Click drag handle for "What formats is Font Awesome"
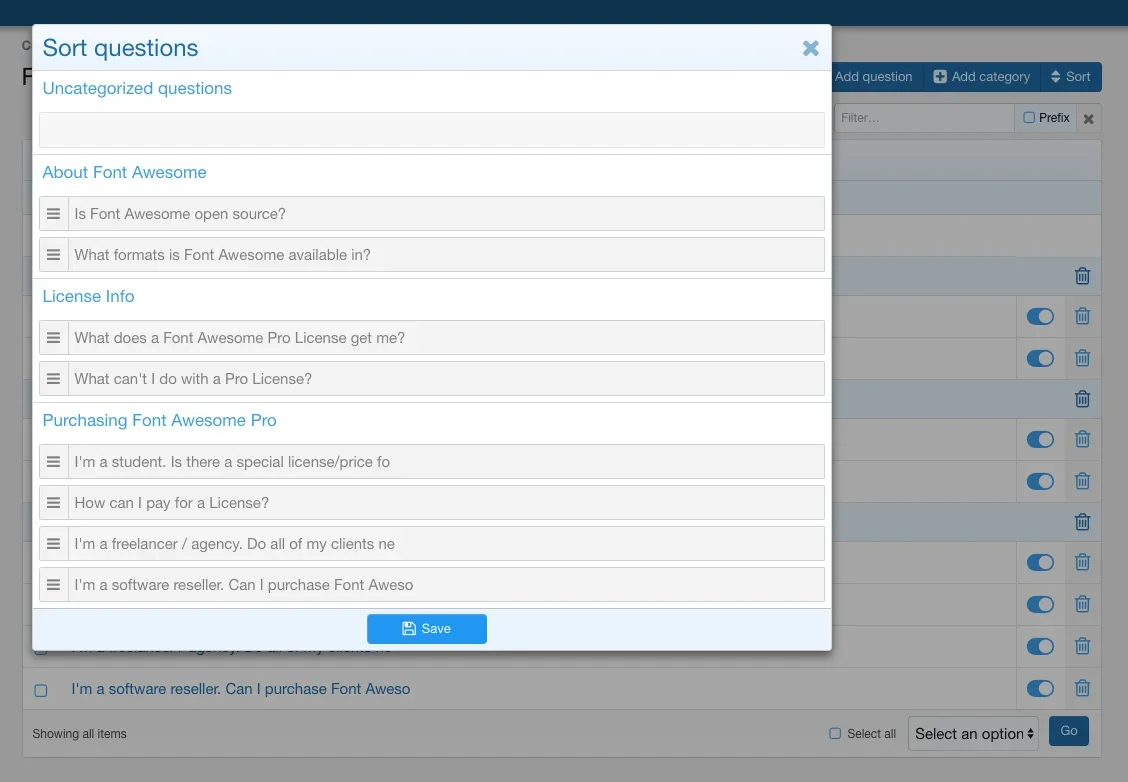 click(x=54, y=255)
